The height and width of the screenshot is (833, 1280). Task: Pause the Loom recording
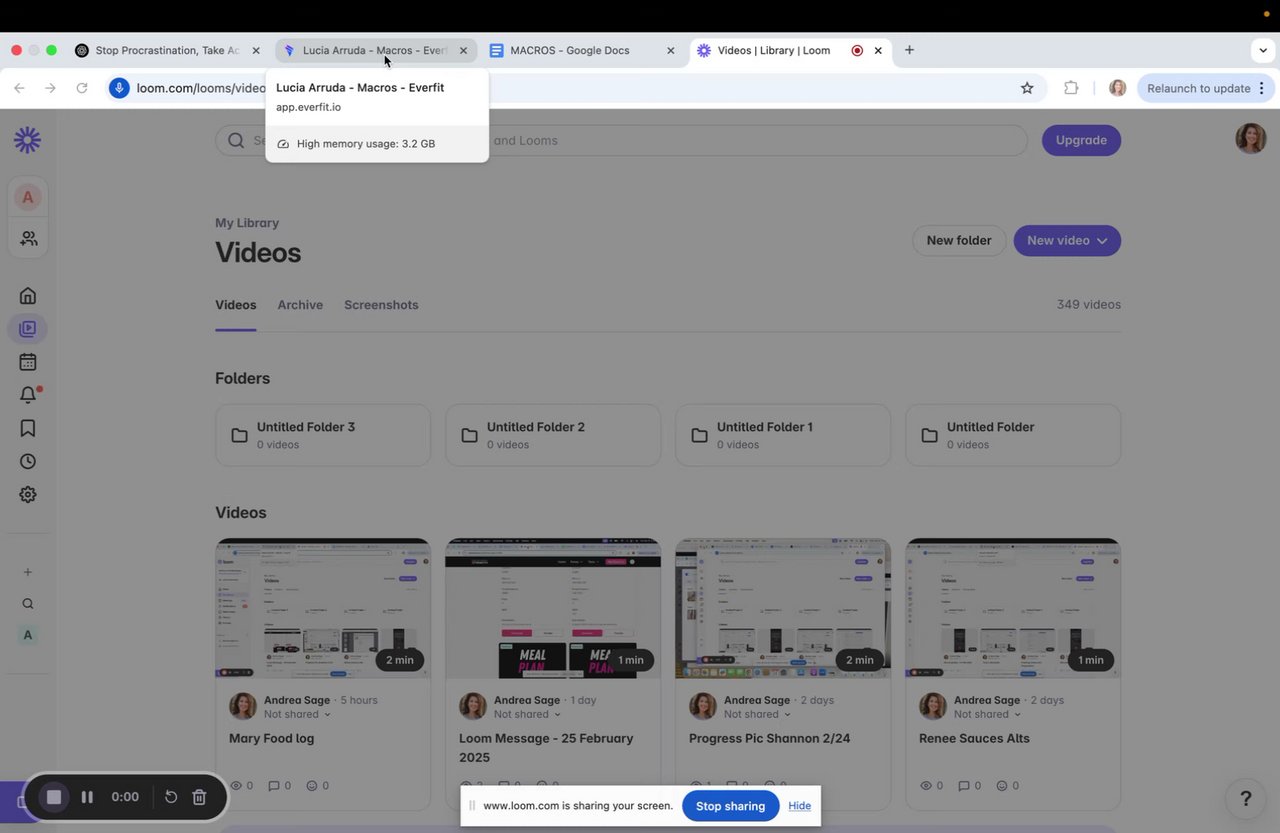click(x=87, y=797)
